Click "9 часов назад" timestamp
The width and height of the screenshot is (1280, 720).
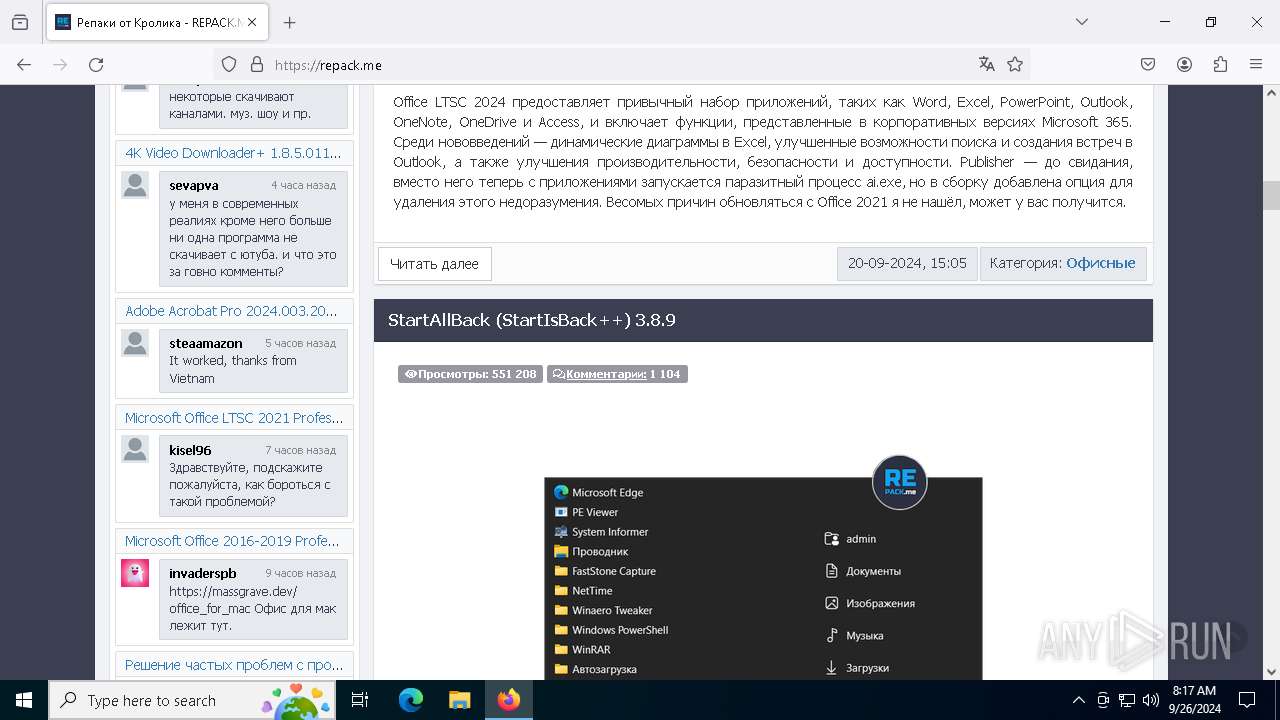coord(300,573)
